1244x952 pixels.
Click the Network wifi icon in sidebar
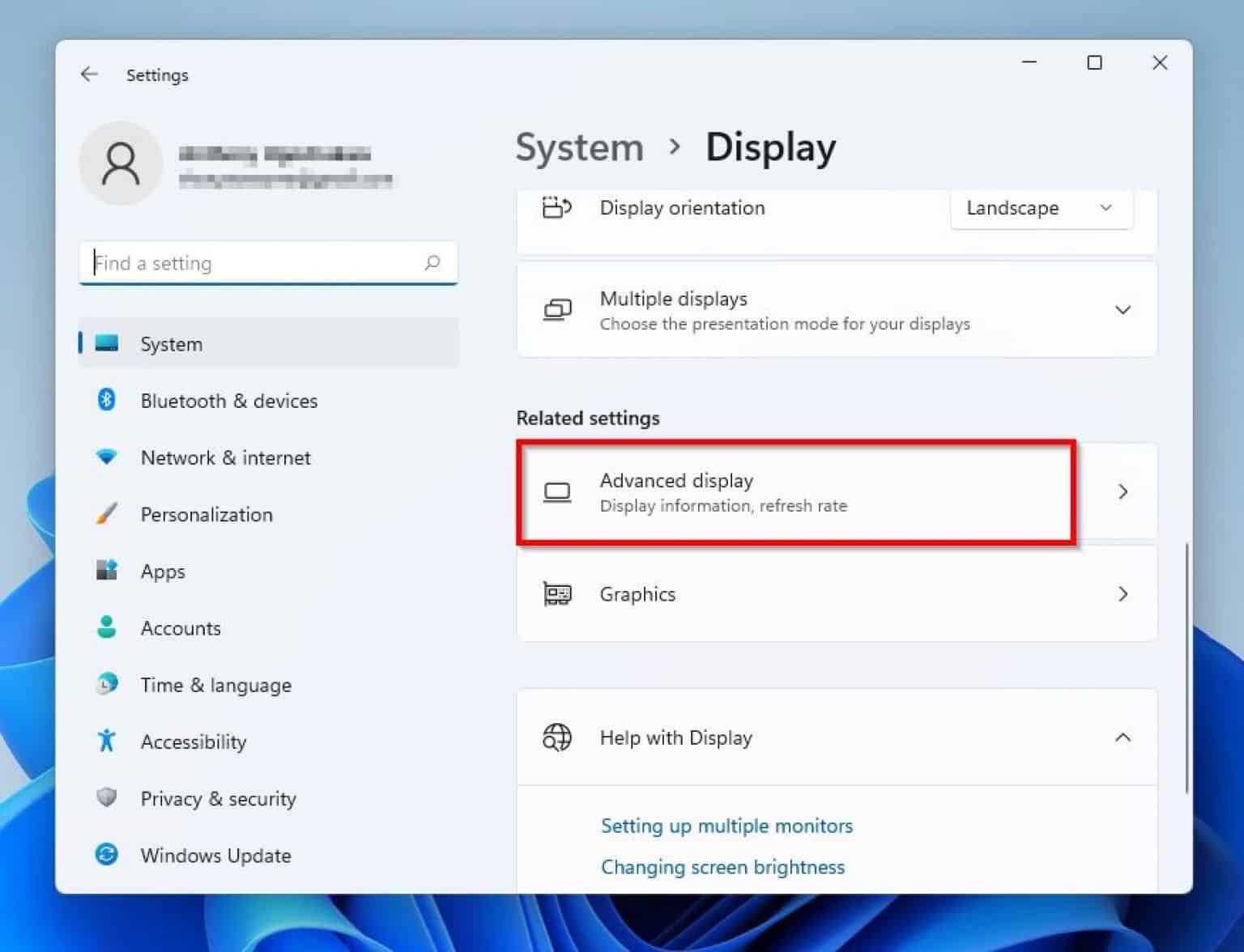pyautogui.click(x=107, y=457)
